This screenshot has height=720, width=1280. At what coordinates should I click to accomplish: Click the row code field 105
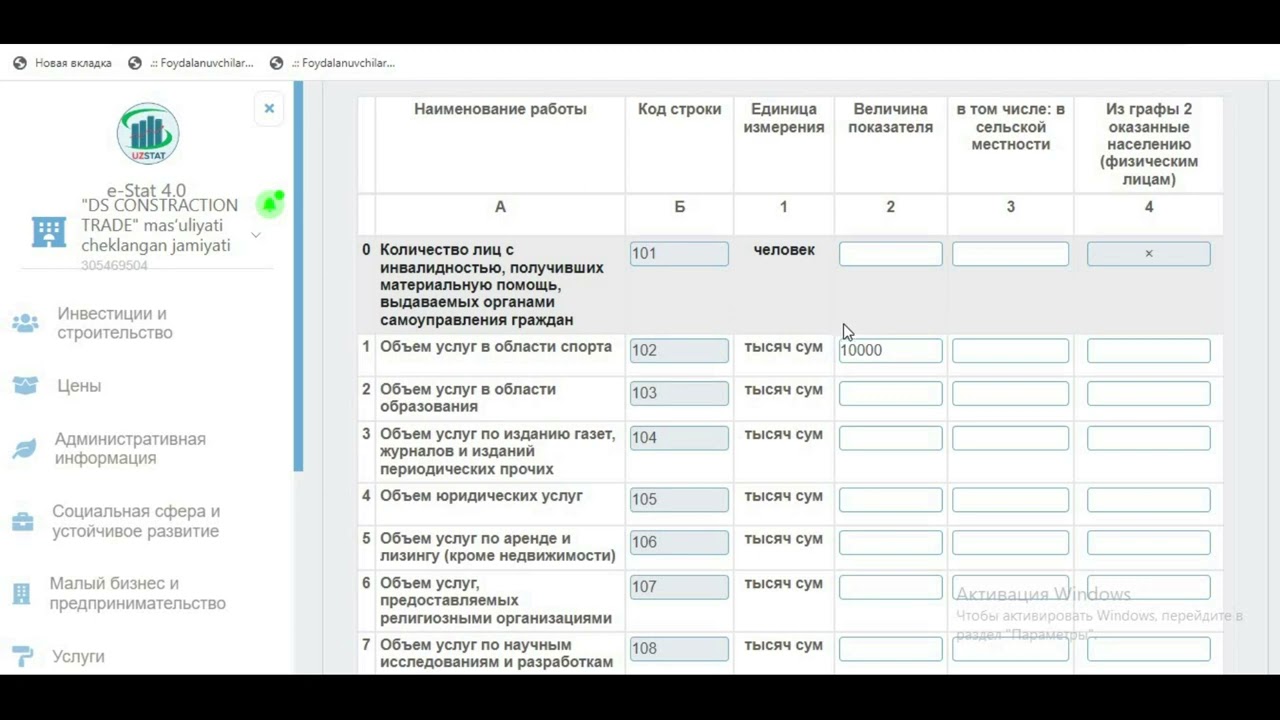coord(679,499)
